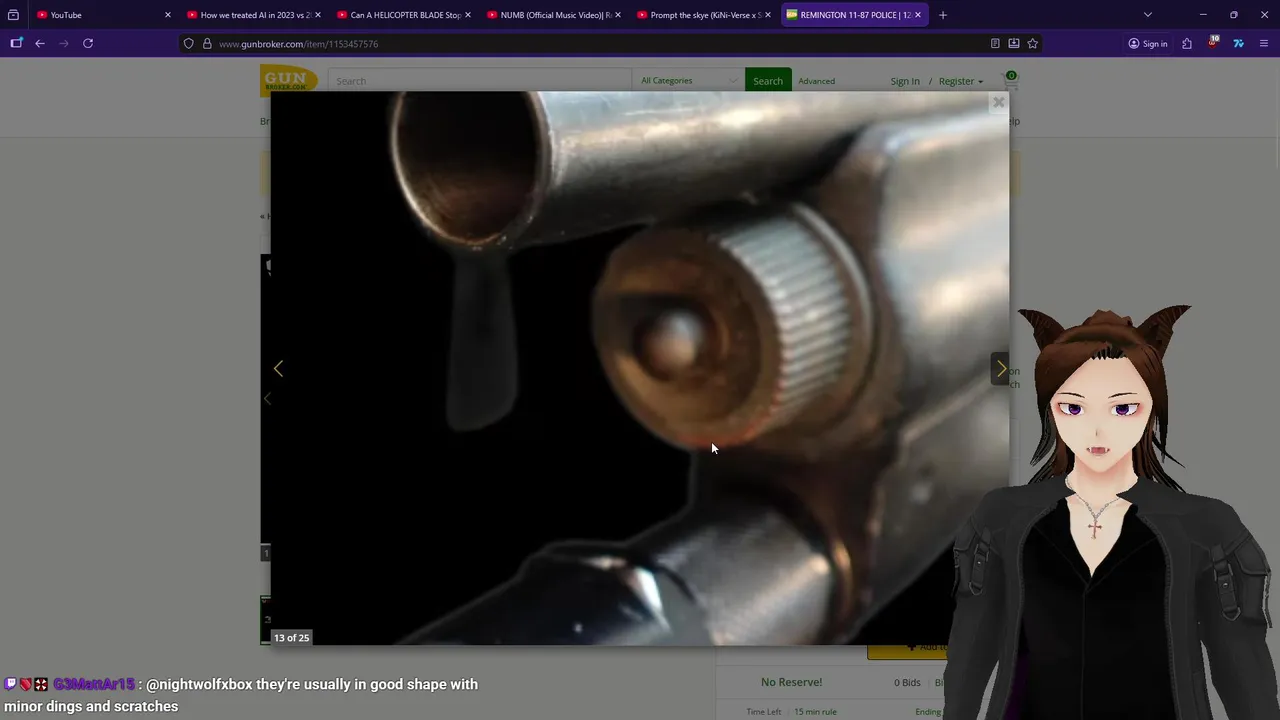Click the '13 of 25' image counter
Viewport: 1280px width, 720px height.
point(292,637)
